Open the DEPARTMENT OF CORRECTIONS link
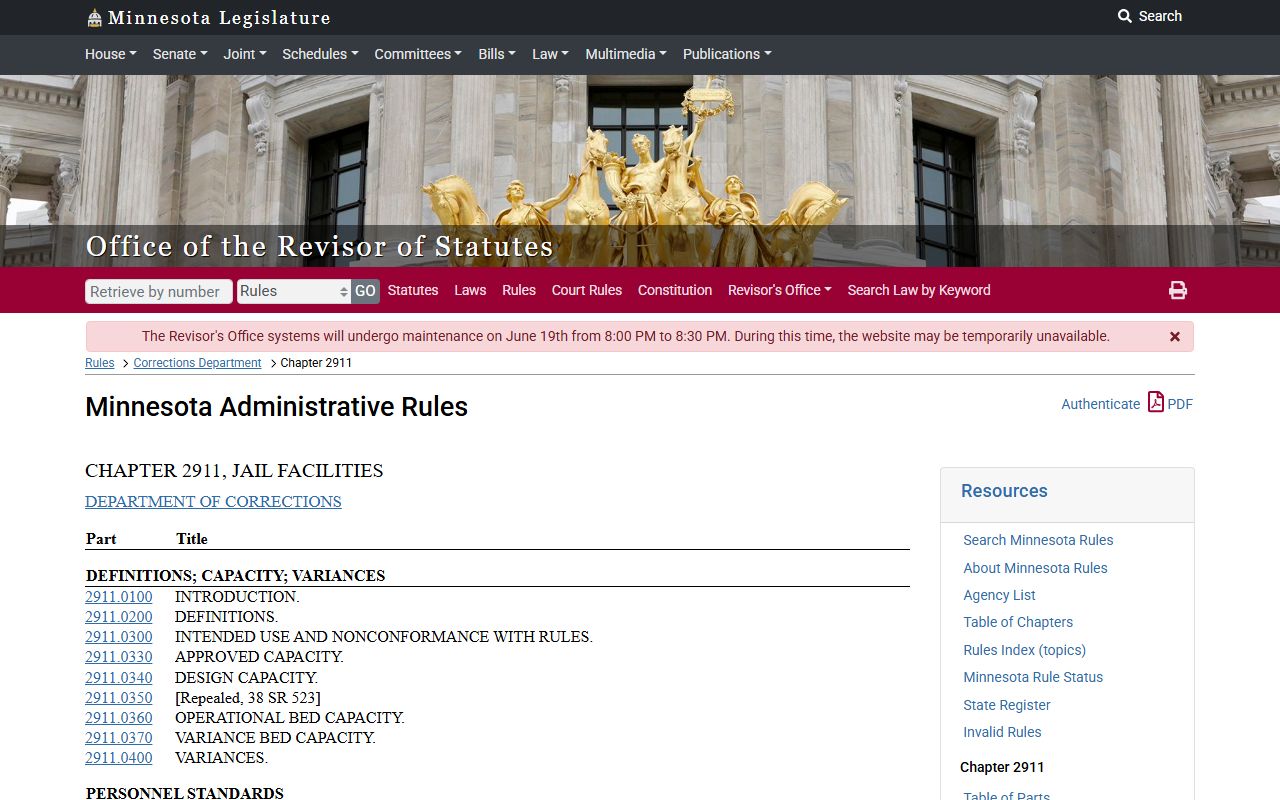Viewport: 1280px width, 800px height. tap(213, 501)
